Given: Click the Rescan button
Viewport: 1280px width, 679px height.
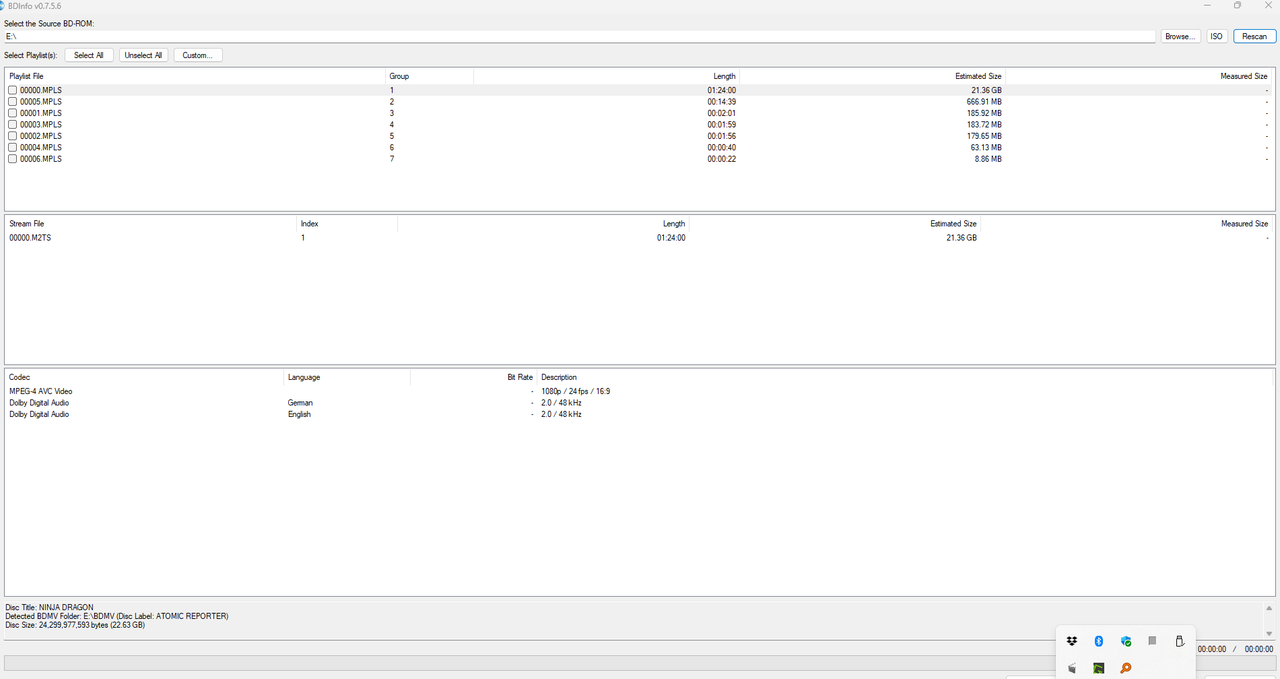Looking at the screenshot, I should [1255, 36].
